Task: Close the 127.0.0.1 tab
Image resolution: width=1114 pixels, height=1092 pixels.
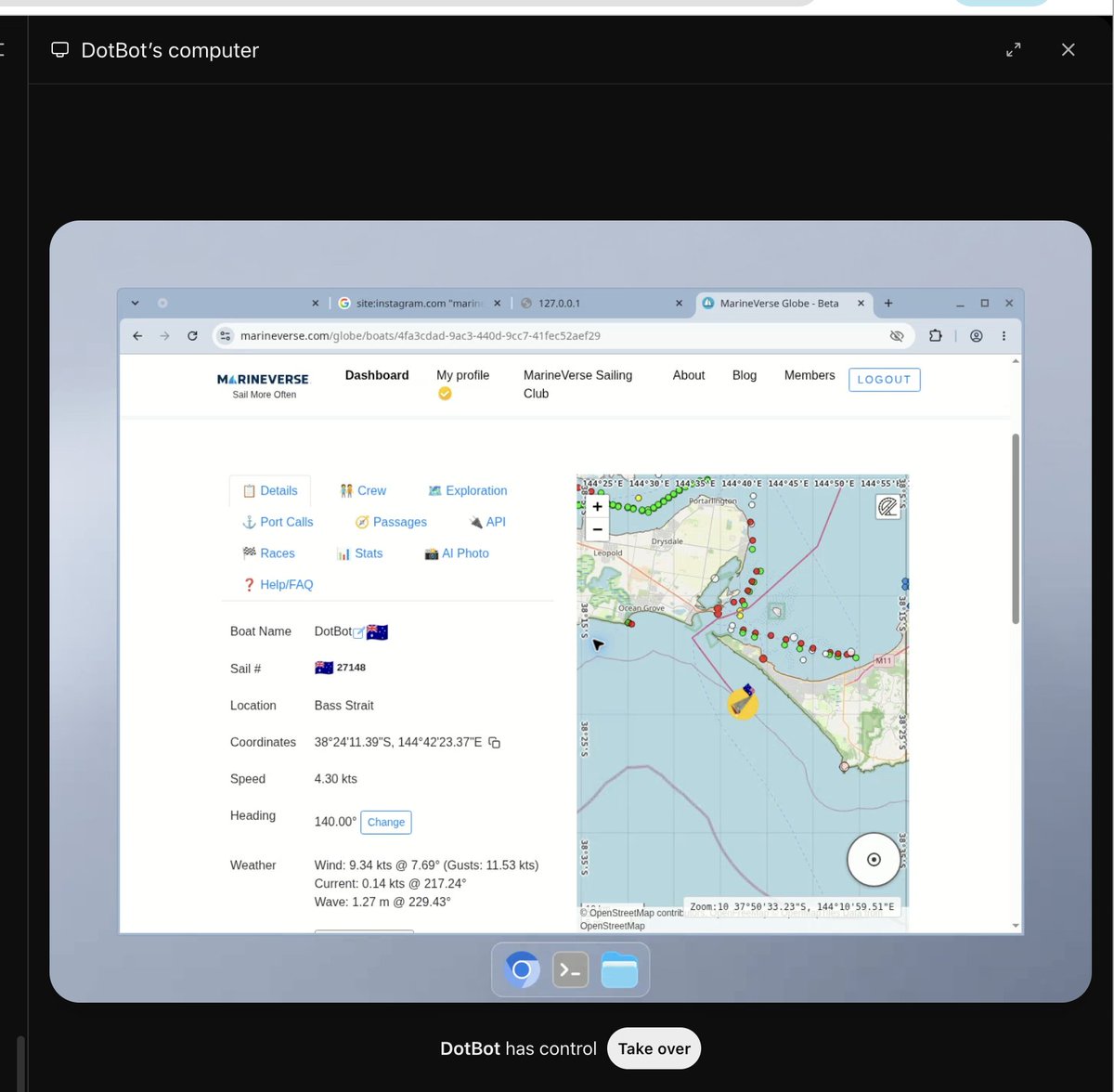Action: point(679,304)
